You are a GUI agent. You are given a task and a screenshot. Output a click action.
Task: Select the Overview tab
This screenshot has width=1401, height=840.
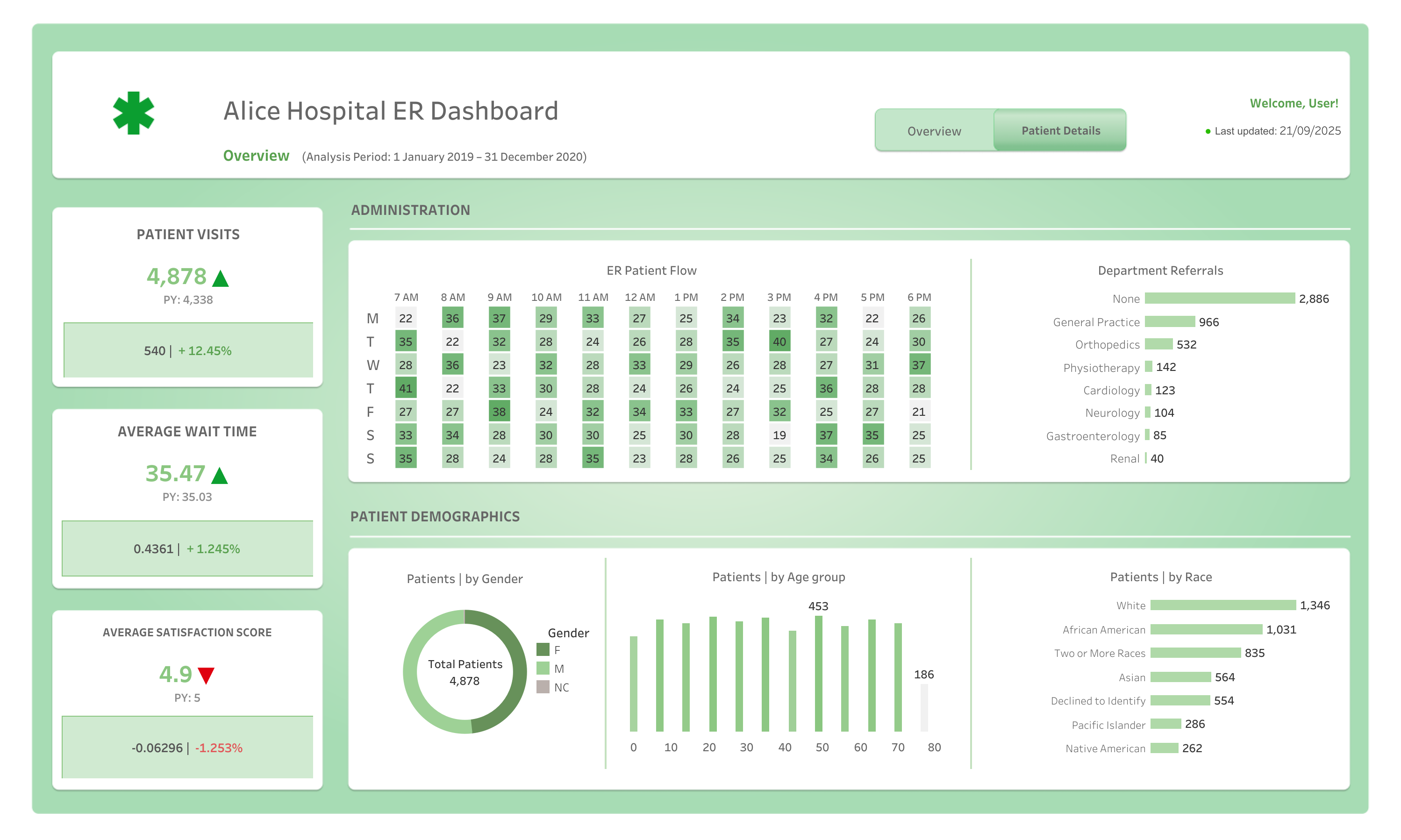pyautogui.click(x=934, y=131)
